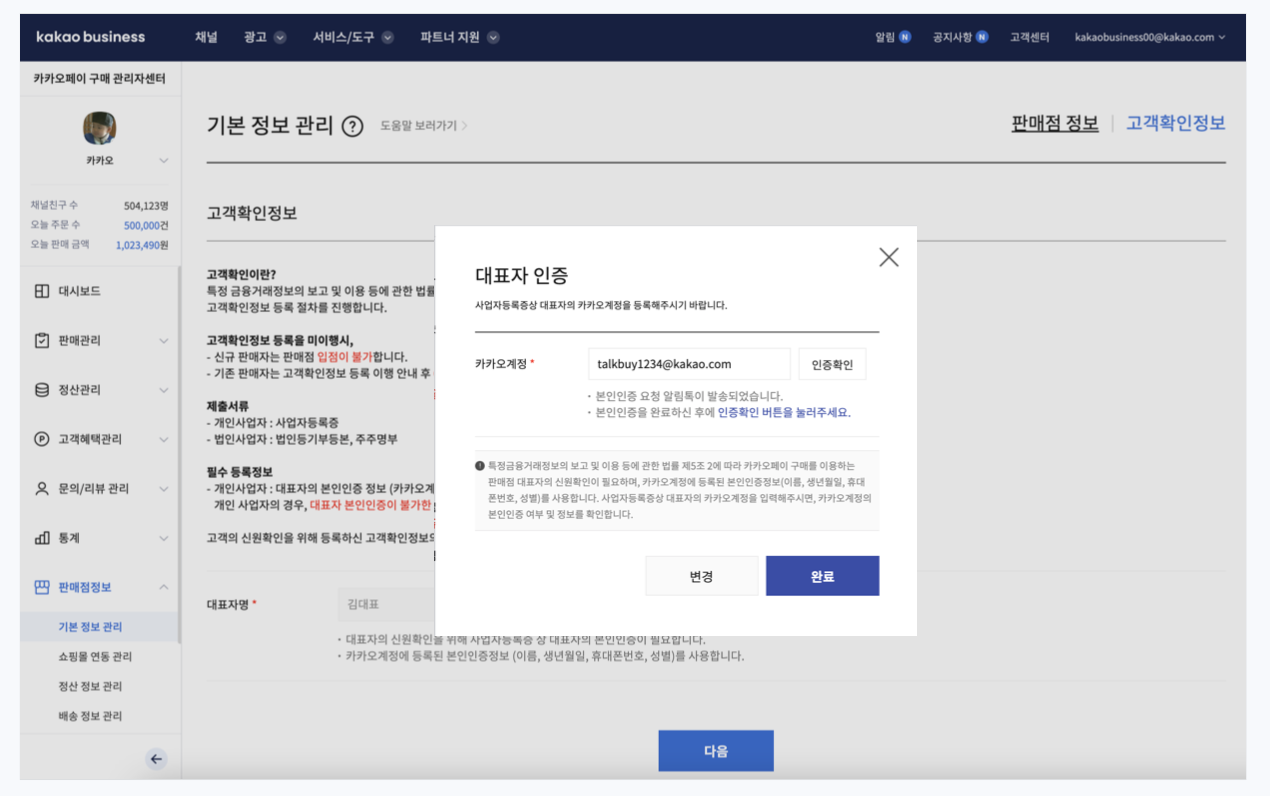
Task: Click the 변경 button
Action: pyautogui.click(x=701, y=576)
